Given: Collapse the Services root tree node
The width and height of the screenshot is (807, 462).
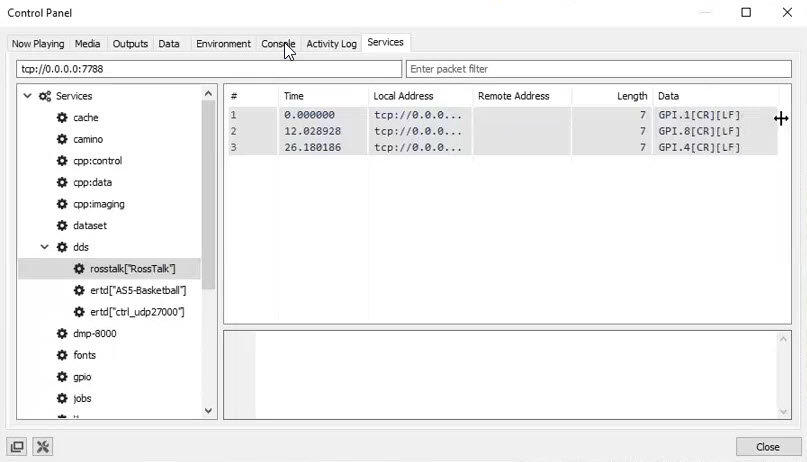Looking at the screenshot, I should pyautogui.click(x=26, y=96).
